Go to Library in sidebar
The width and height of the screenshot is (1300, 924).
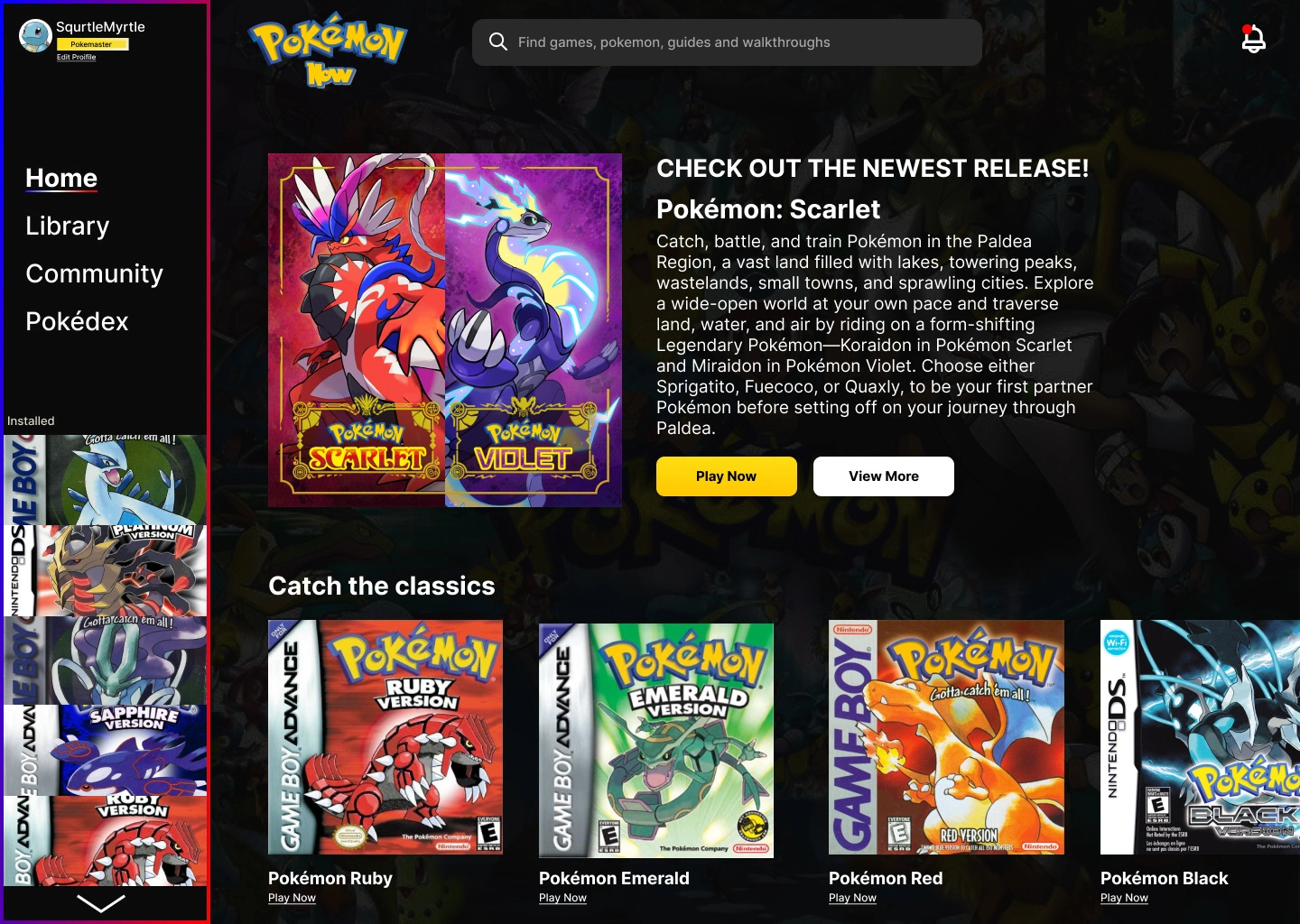tap(68, 226)
